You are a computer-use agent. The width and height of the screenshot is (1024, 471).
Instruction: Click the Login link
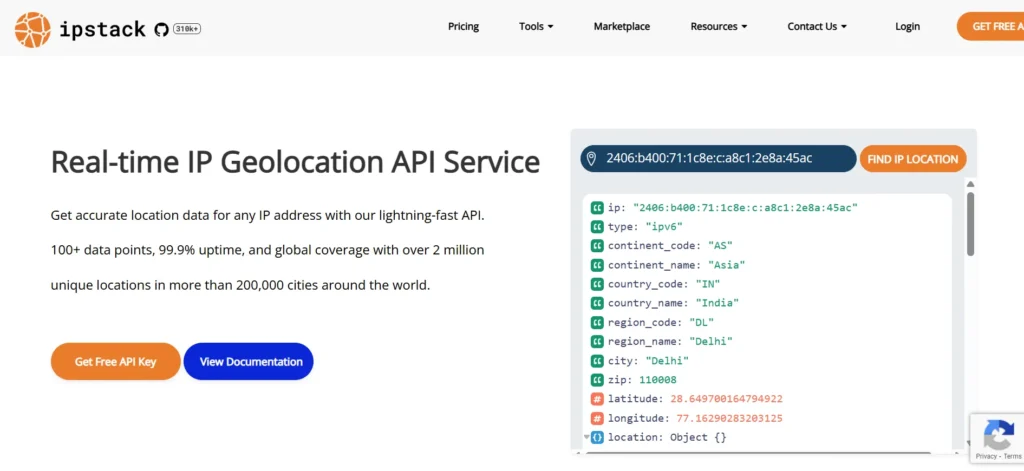click(907, 27)
